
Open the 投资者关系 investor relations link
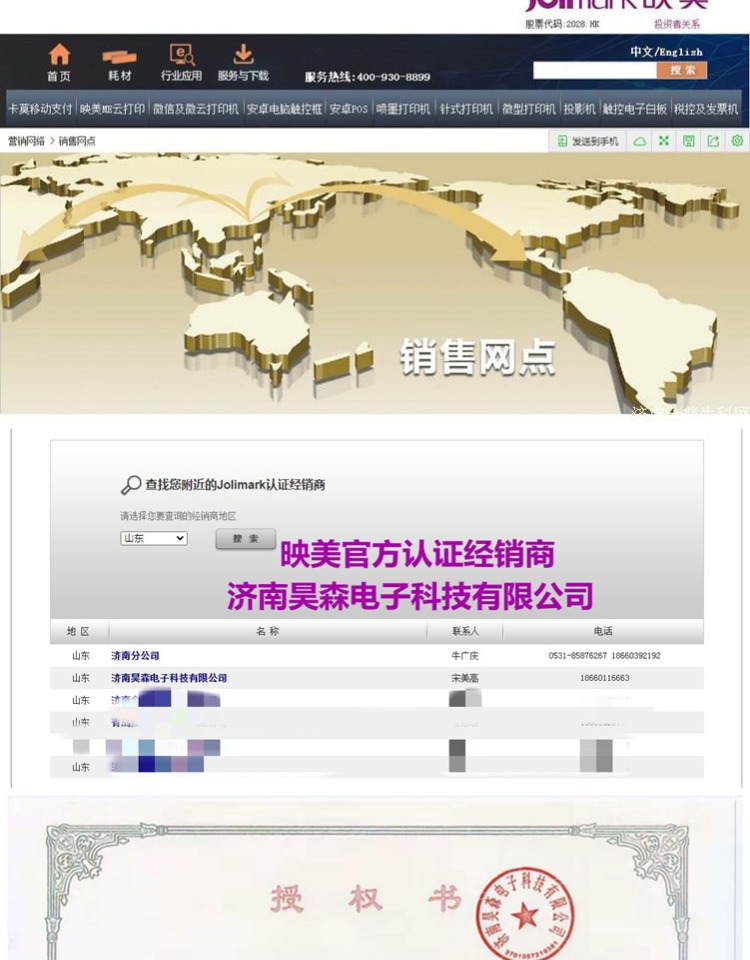click(677, 24)
